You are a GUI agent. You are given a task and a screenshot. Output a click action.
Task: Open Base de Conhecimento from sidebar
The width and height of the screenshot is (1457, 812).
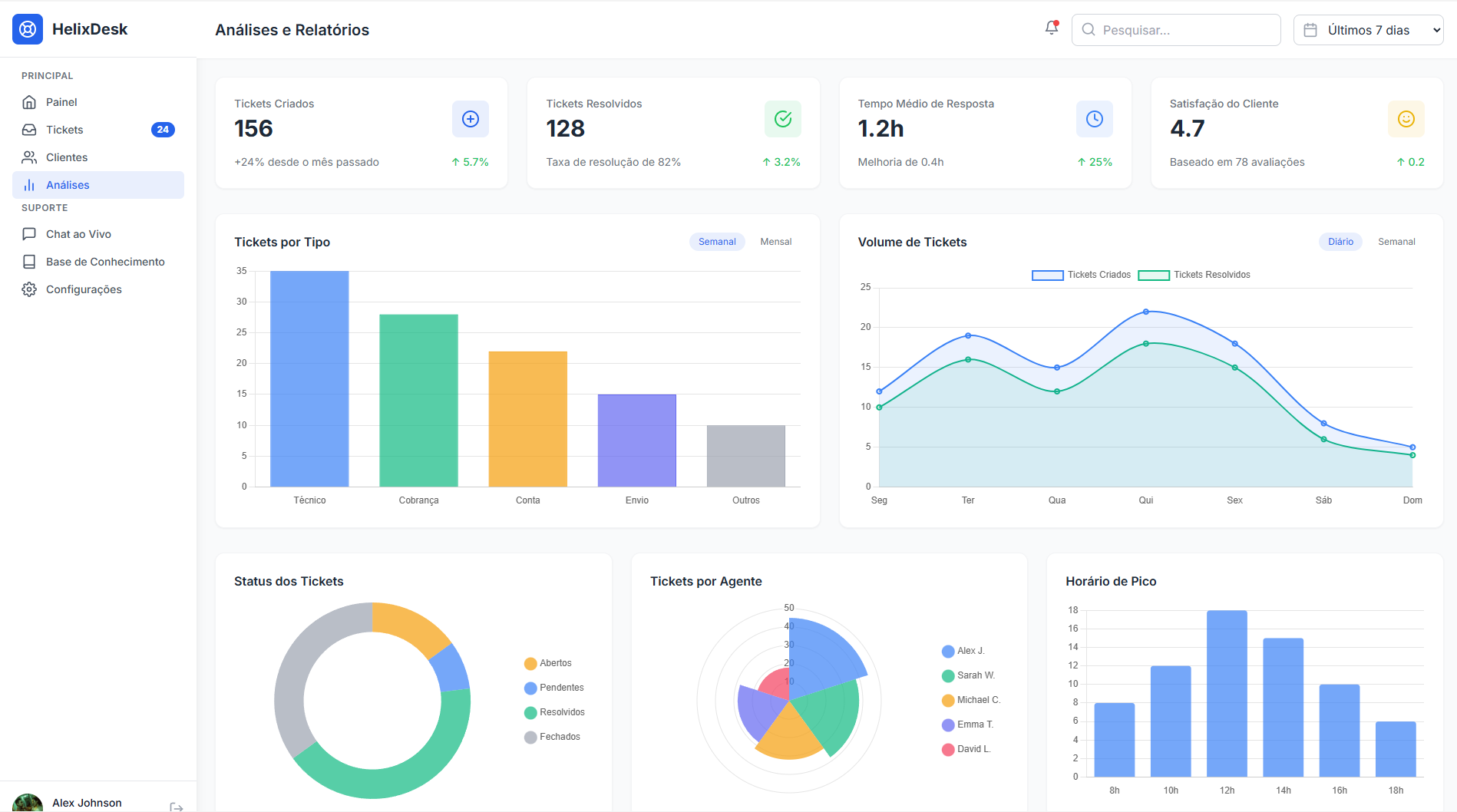[105, 261]
